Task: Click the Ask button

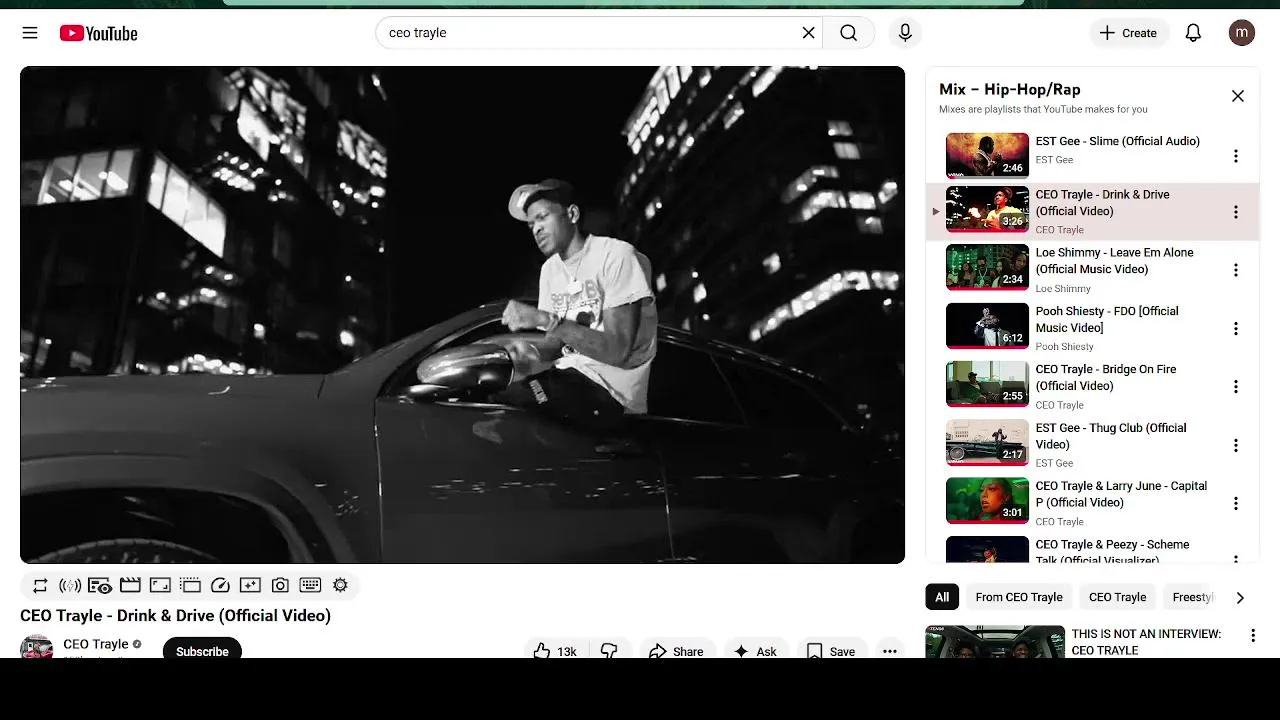Action: 756,649
